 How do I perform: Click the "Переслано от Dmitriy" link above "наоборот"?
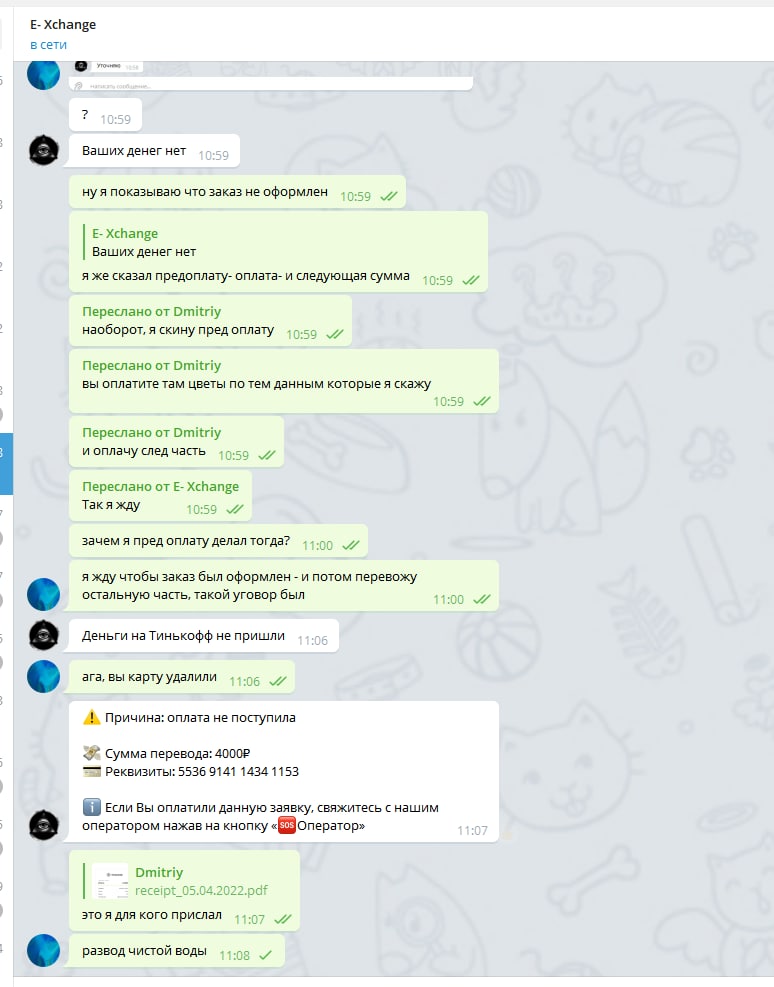152,312
